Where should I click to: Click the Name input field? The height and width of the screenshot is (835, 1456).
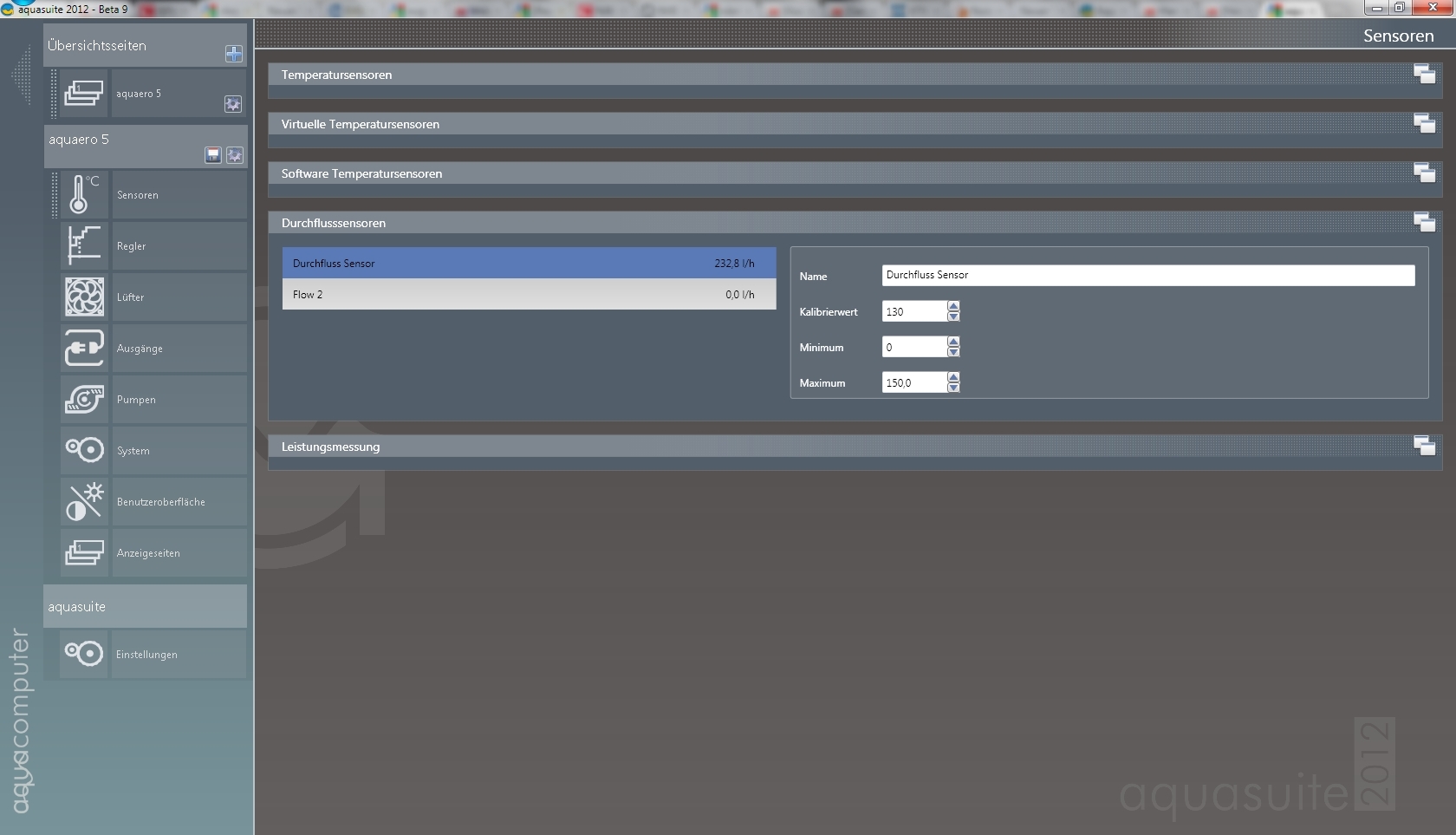(1148, 275)
